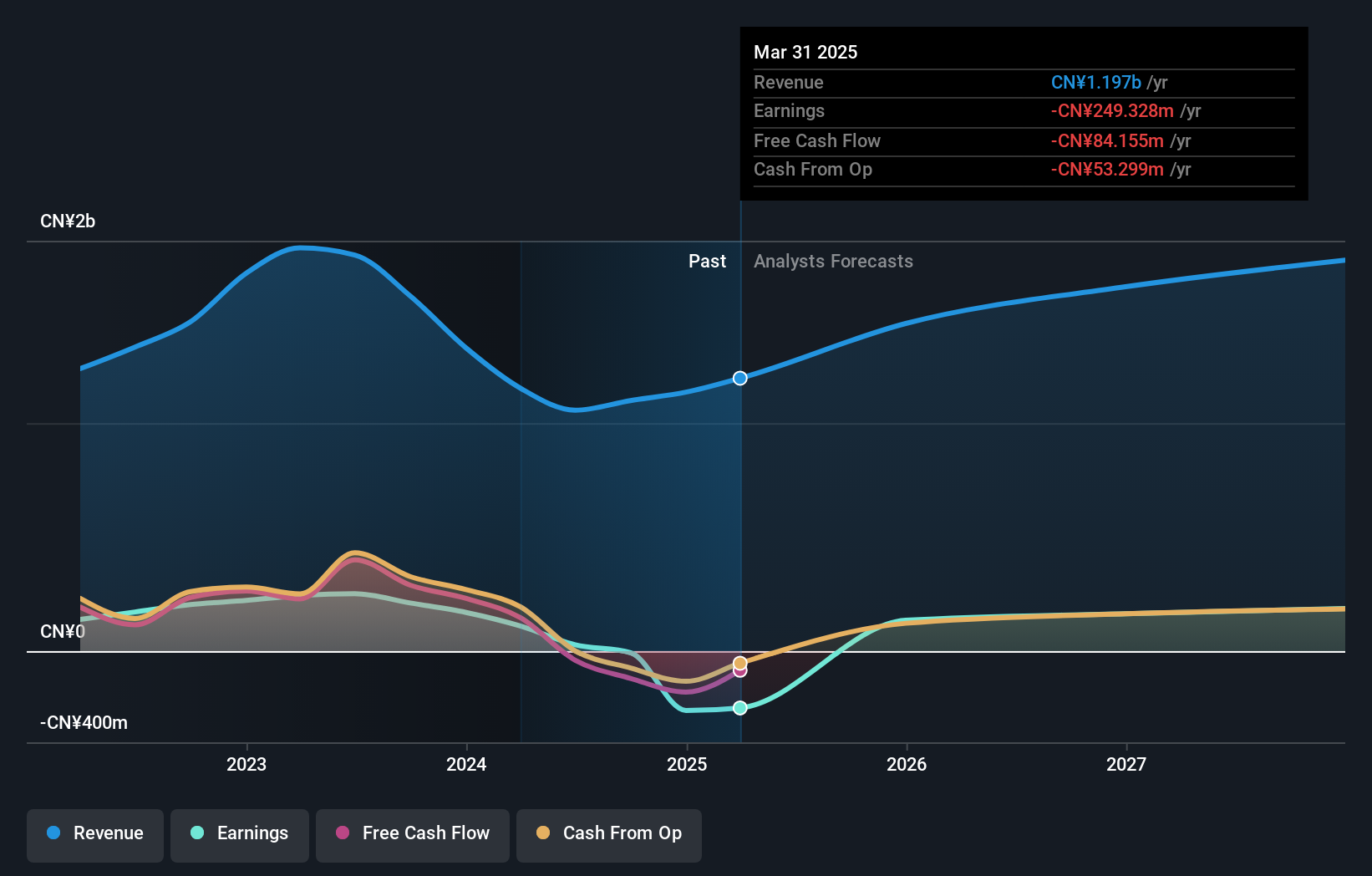
Task: Click the Free Cash Flow label in tooltip
Action: click(817, 141)
